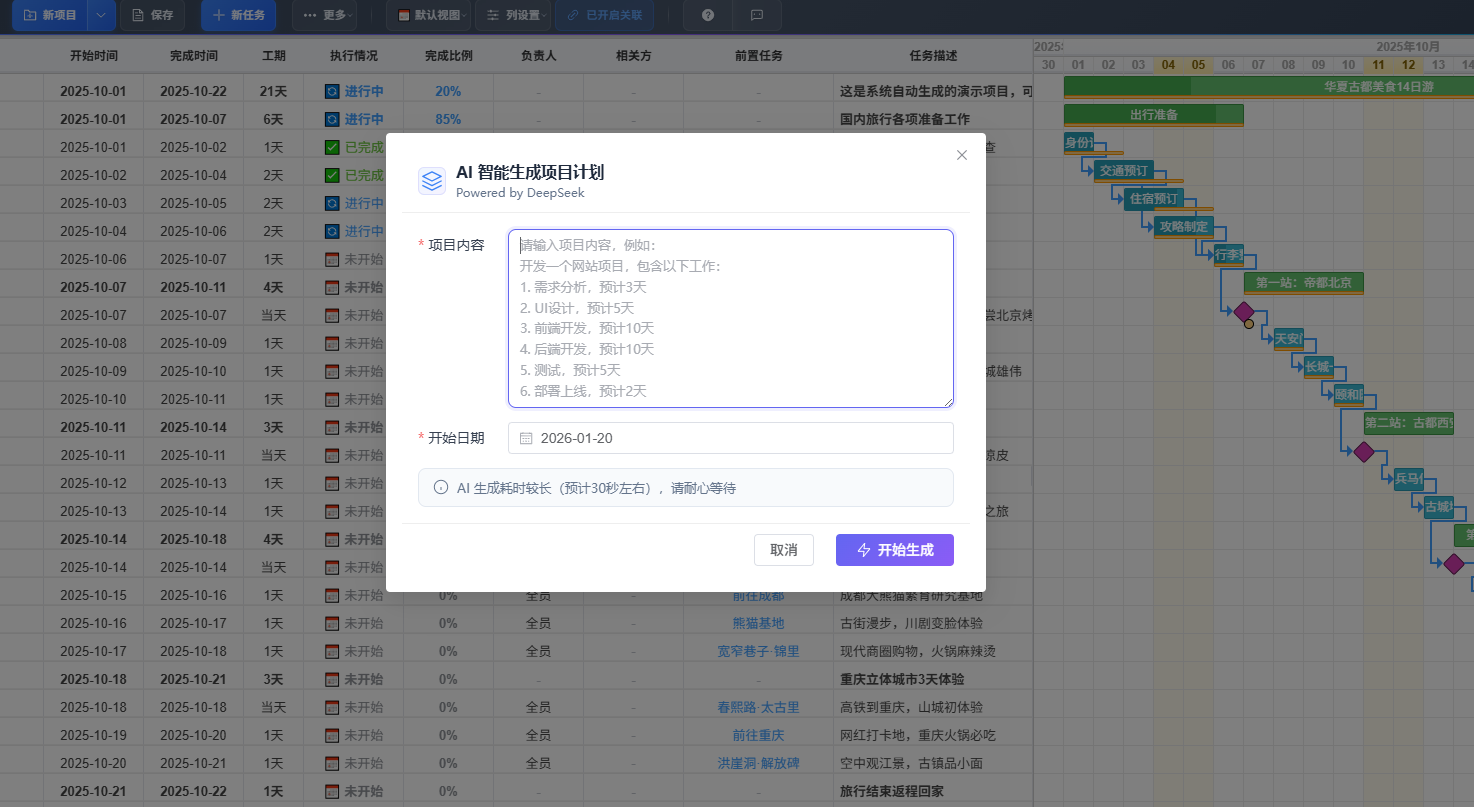The height and width of the screenshot is (807, 1474).
Task: Open the 默认视图 view dropdown
Action: (428, 15)
